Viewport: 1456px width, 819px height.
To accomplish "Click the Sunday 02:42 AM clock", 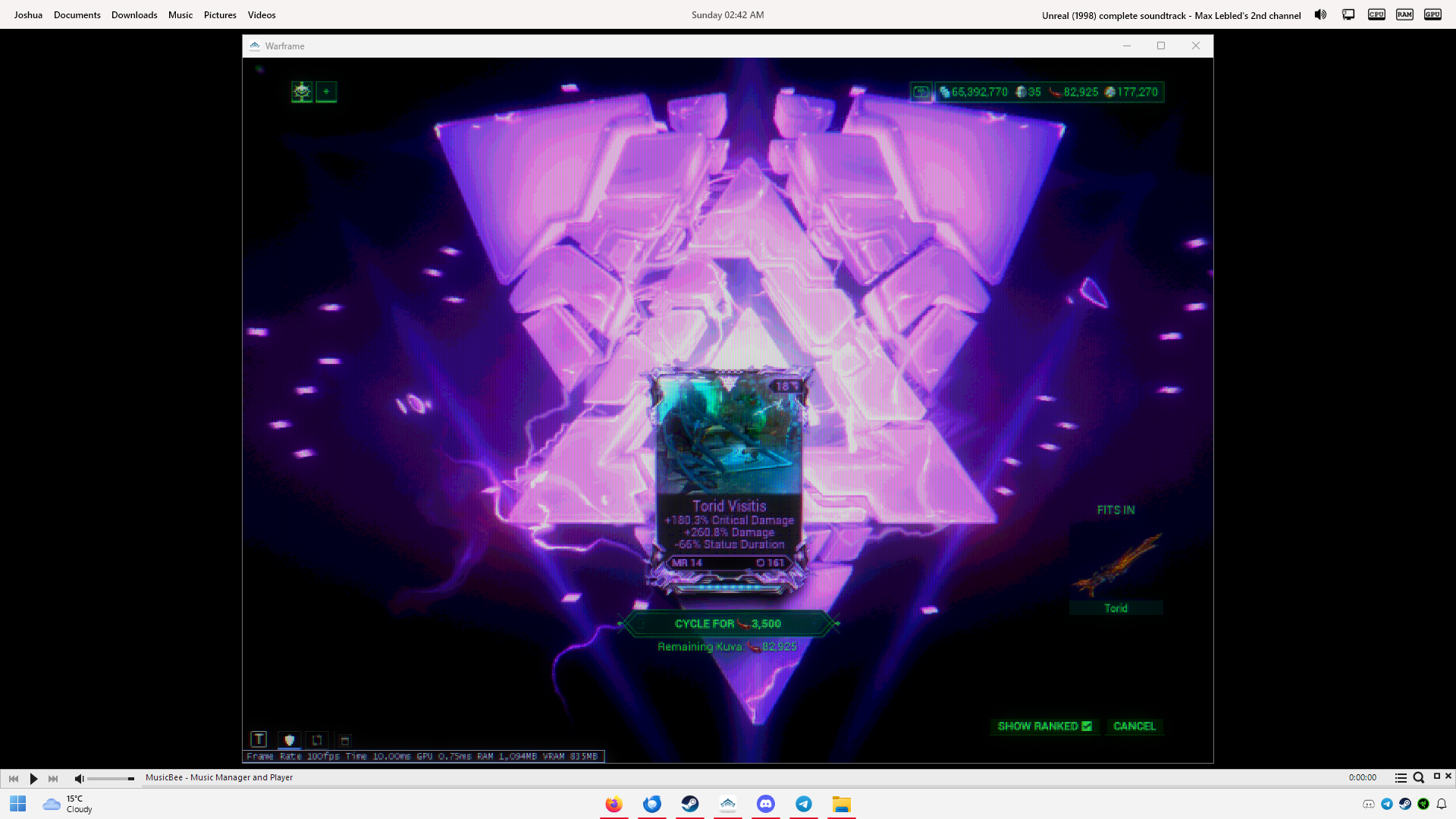I will (728, 15).
